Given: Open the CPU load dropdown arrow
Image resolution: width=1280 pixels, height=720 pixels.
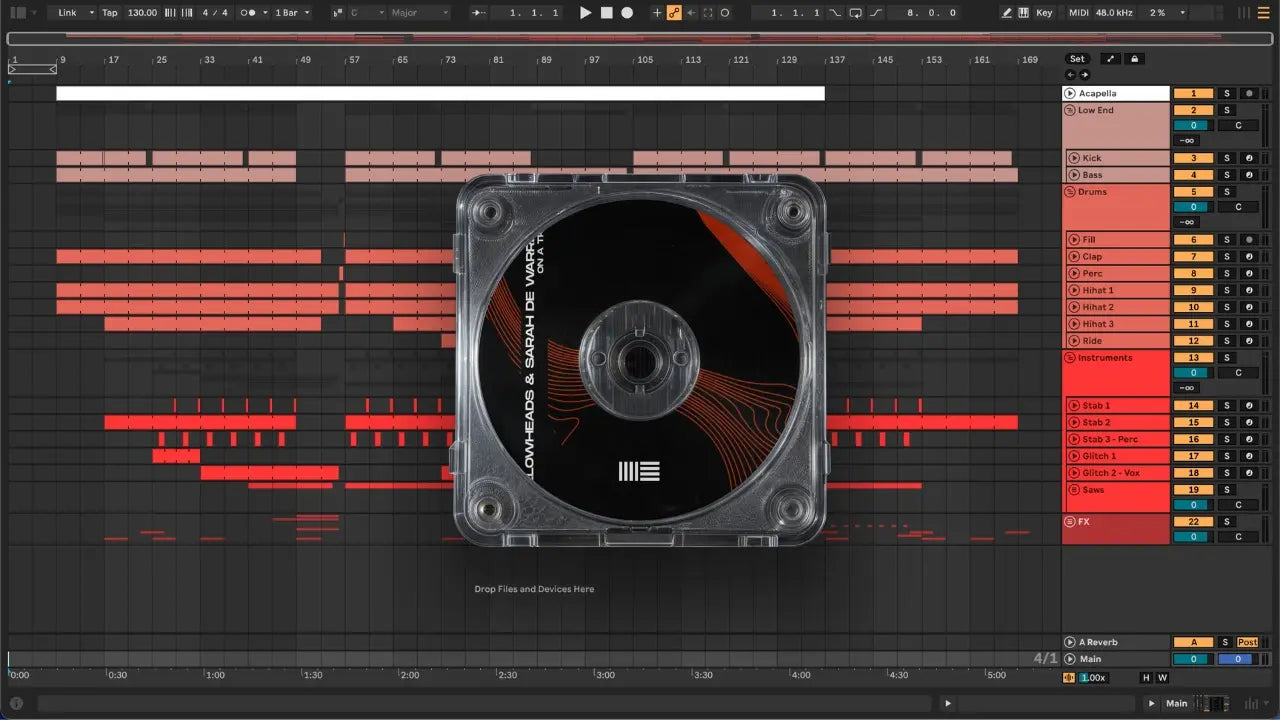Looking at the screenshot, I should tap(1182, 13).
